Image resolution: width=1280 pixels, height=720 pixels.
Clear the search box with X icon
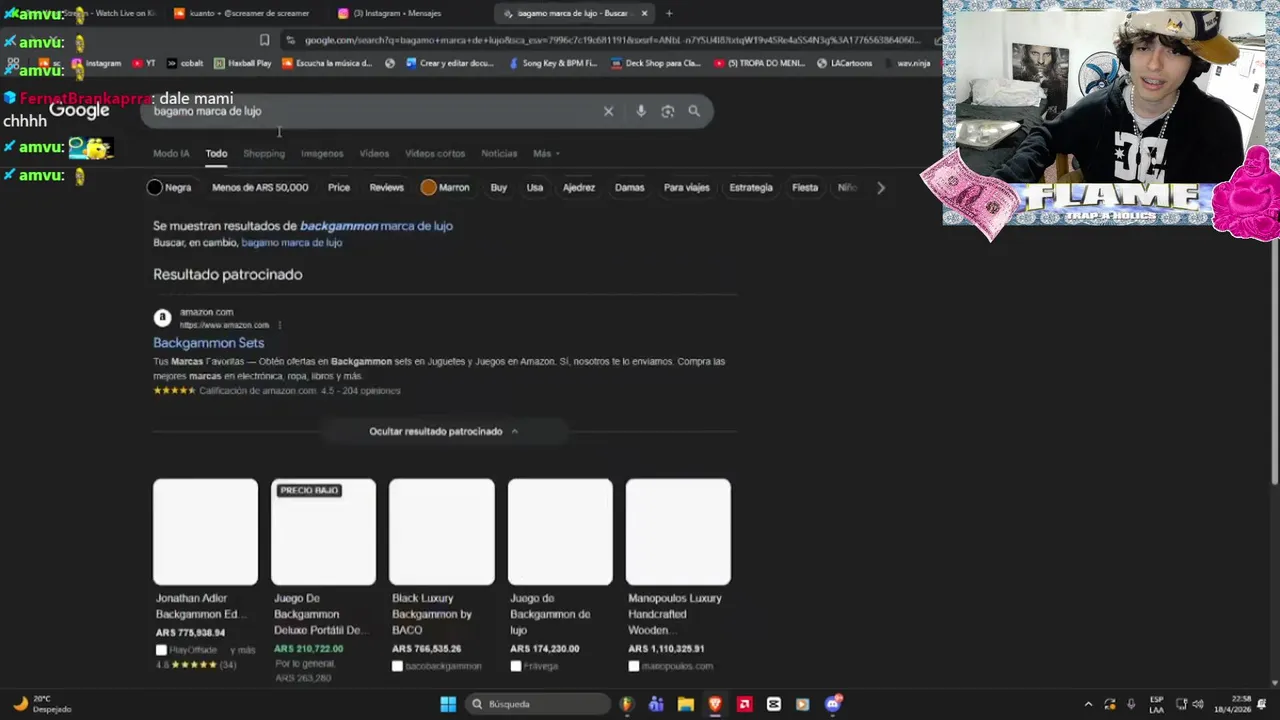pos(608,111)
